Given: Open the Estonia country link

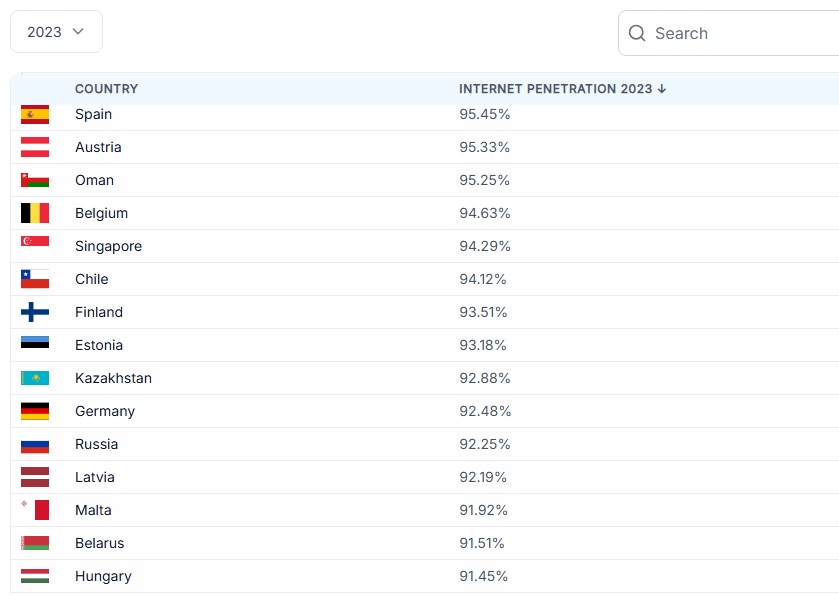Looking at the screenshot, I should [x=99, y=345].
